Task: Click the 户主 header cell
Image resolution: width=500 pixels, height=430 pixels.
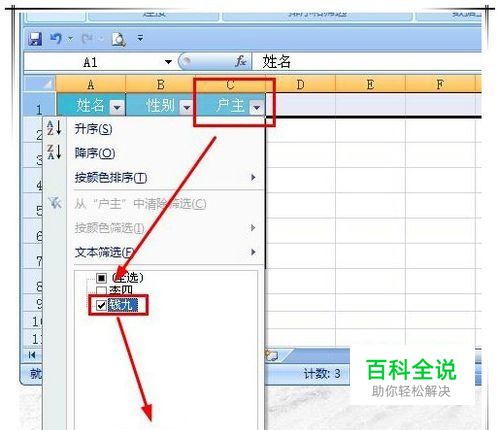Action: [x=230, y=105]
